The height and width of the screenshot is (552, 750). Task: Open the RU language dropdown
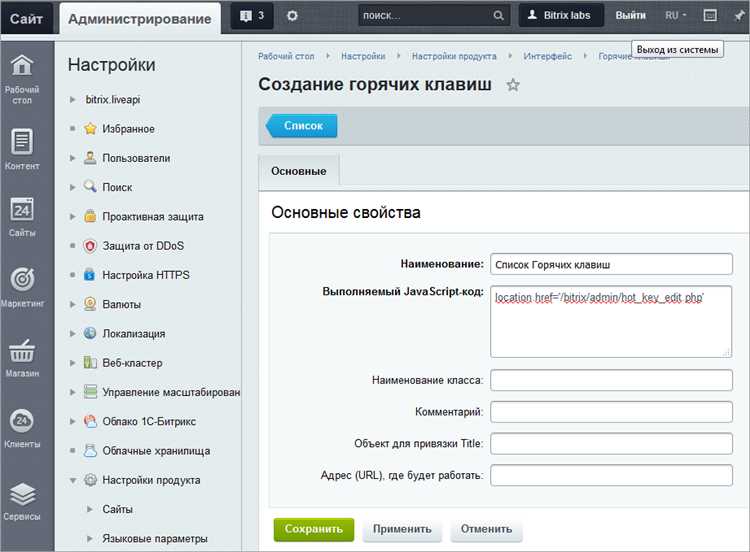click(675, 16)
